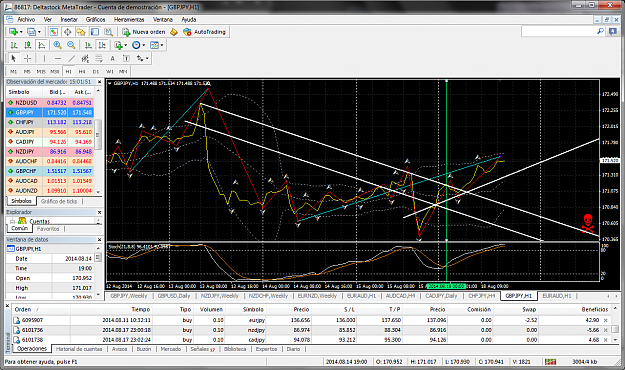Open the indicators list dropdown
This screenshot has height=370, width=625.
point(120,45)
